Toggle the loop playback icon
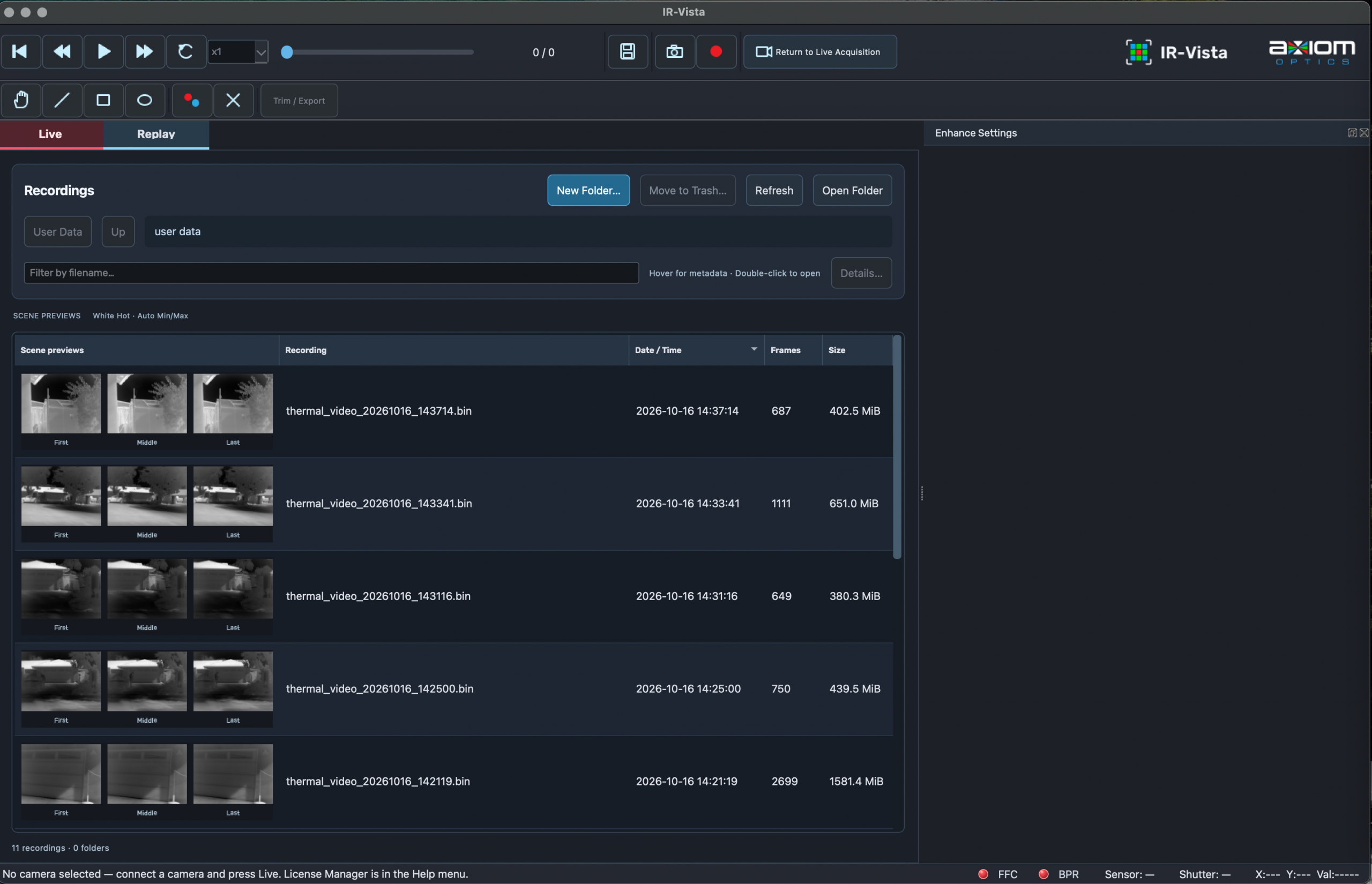 tap(186, 51)
